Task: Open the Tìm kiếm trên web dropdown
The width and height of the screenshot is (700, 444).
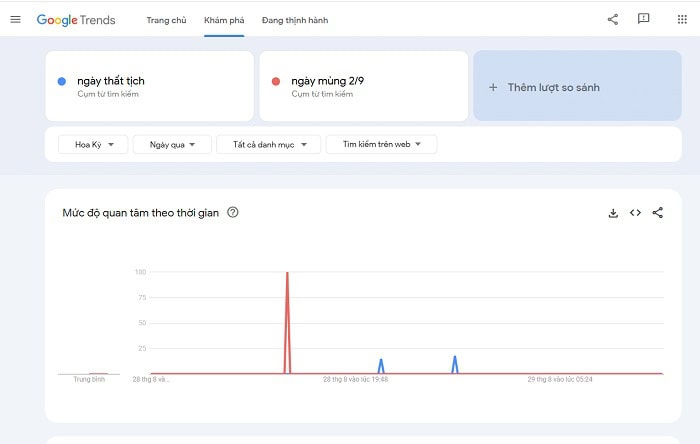Action: click(381, 145)
